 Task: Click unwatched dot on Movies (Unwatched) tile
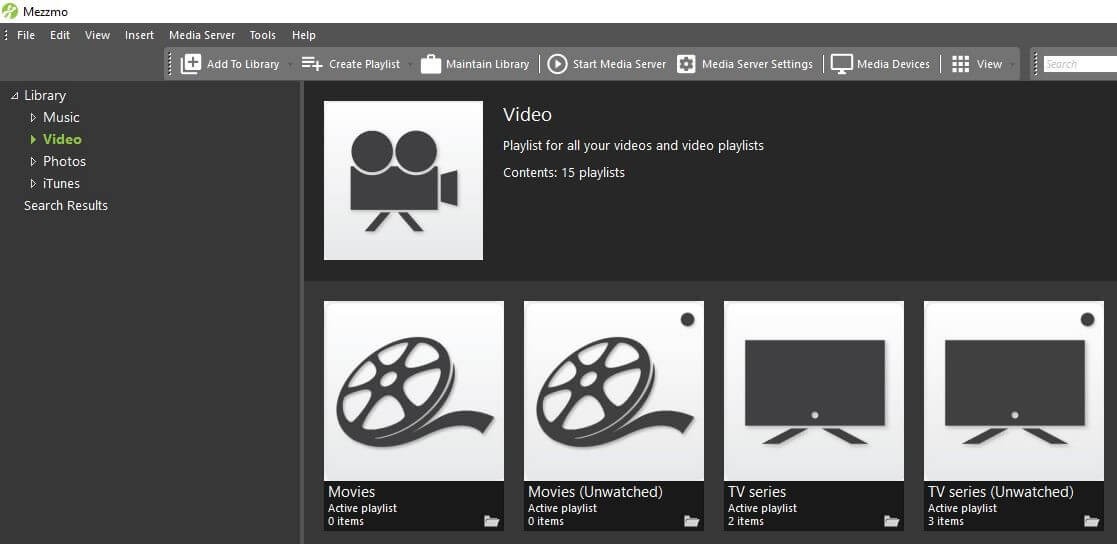[x=687, y=319]
